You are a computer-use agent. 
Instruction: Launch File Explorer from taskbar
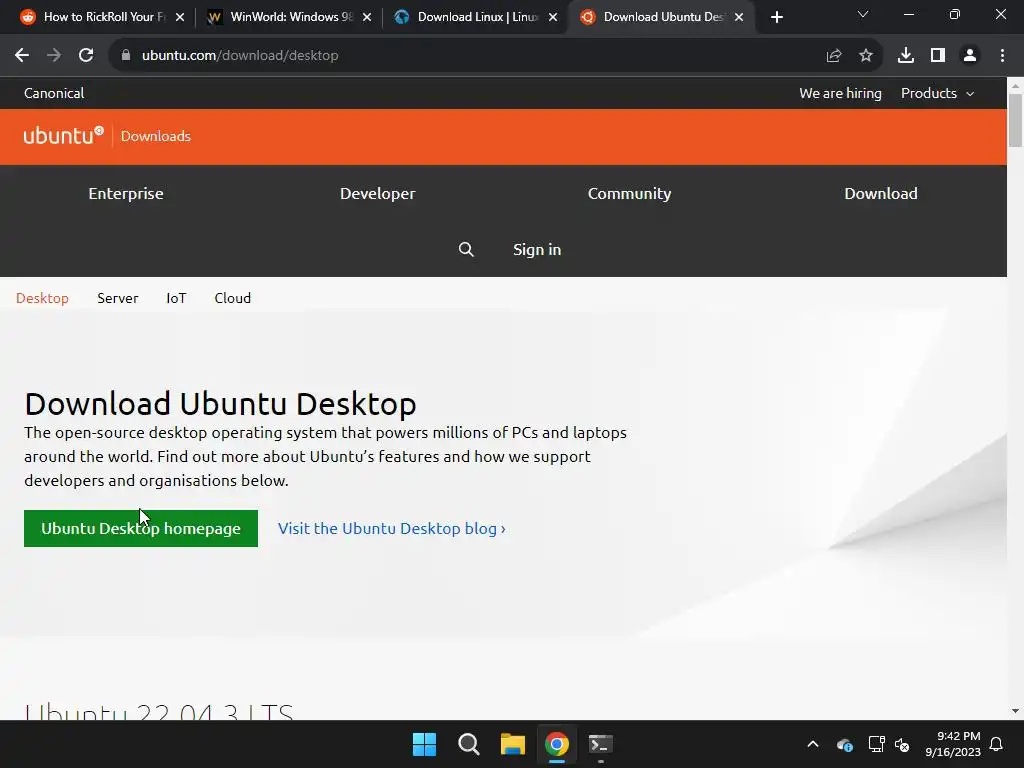[x=513, y=744]
